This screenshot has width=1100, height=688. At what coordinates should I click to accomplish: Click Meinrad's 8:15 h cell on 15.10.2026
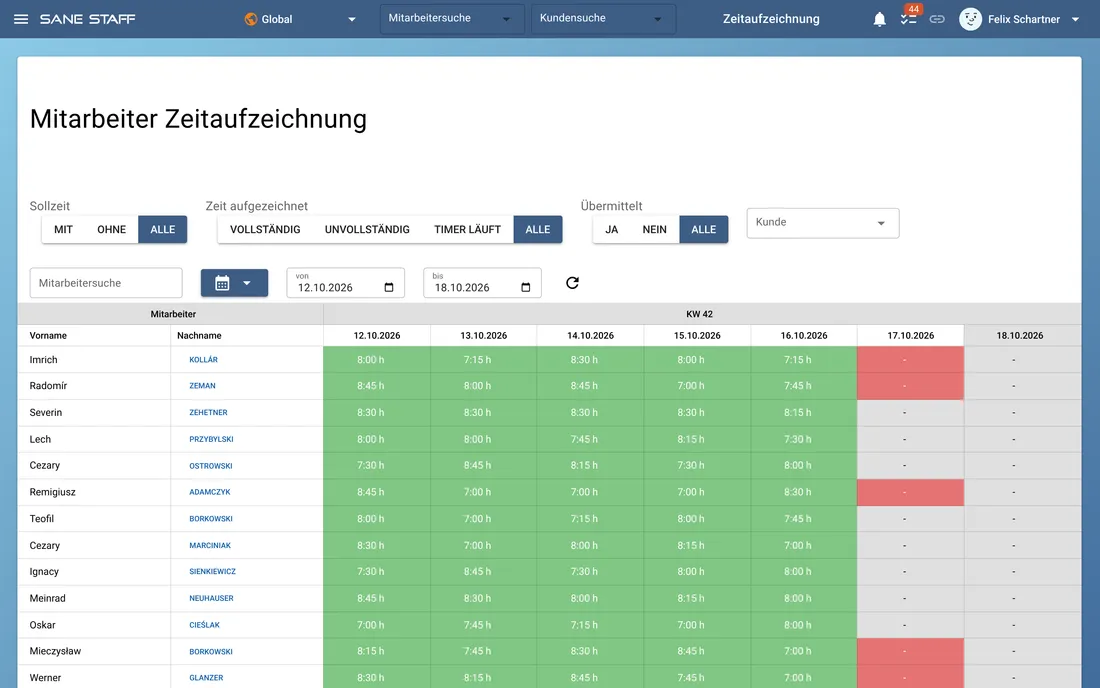(x=697, y=598)
